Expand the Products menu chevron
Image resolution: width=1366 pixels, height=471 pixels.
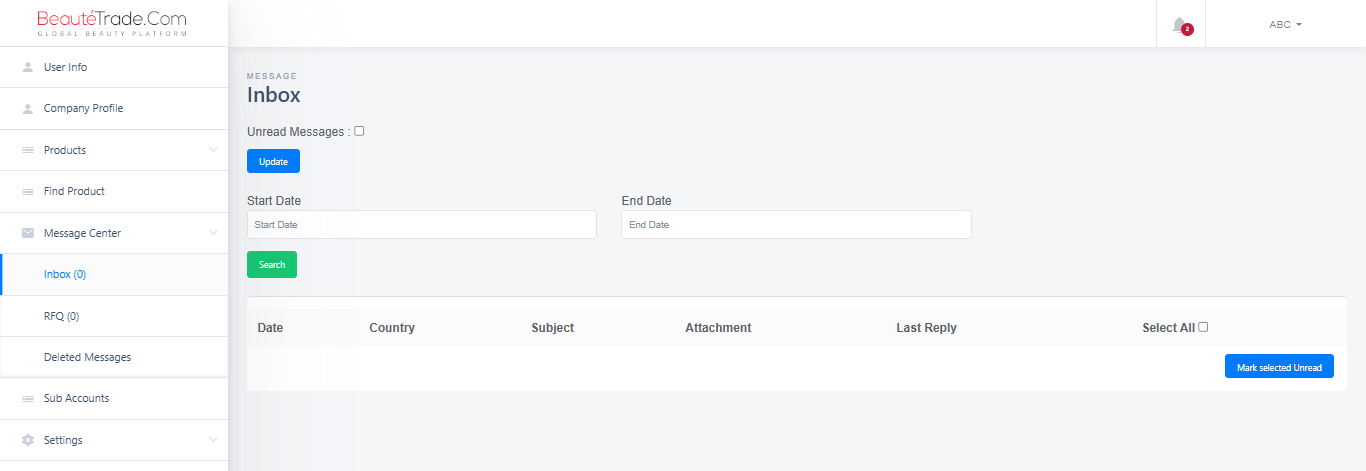pos(213,150)
